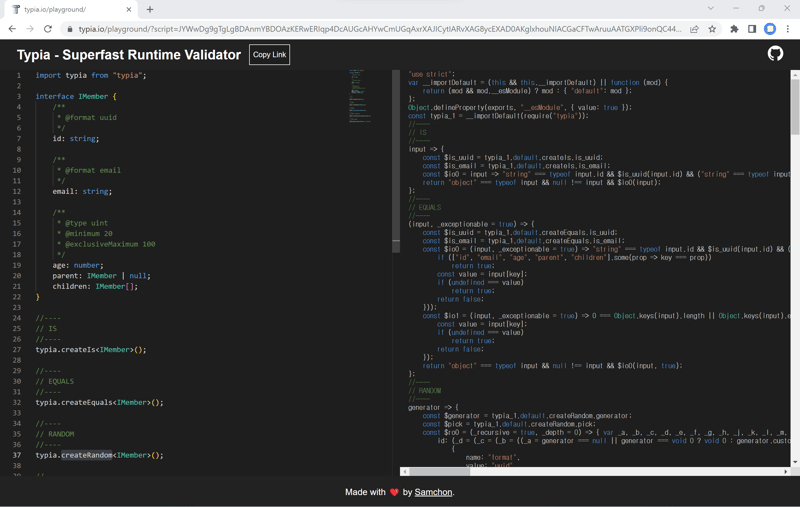Viewport: 800px width, 507px height.
Task: Bookmark this page with the star icon
Action: coord(712,29)
